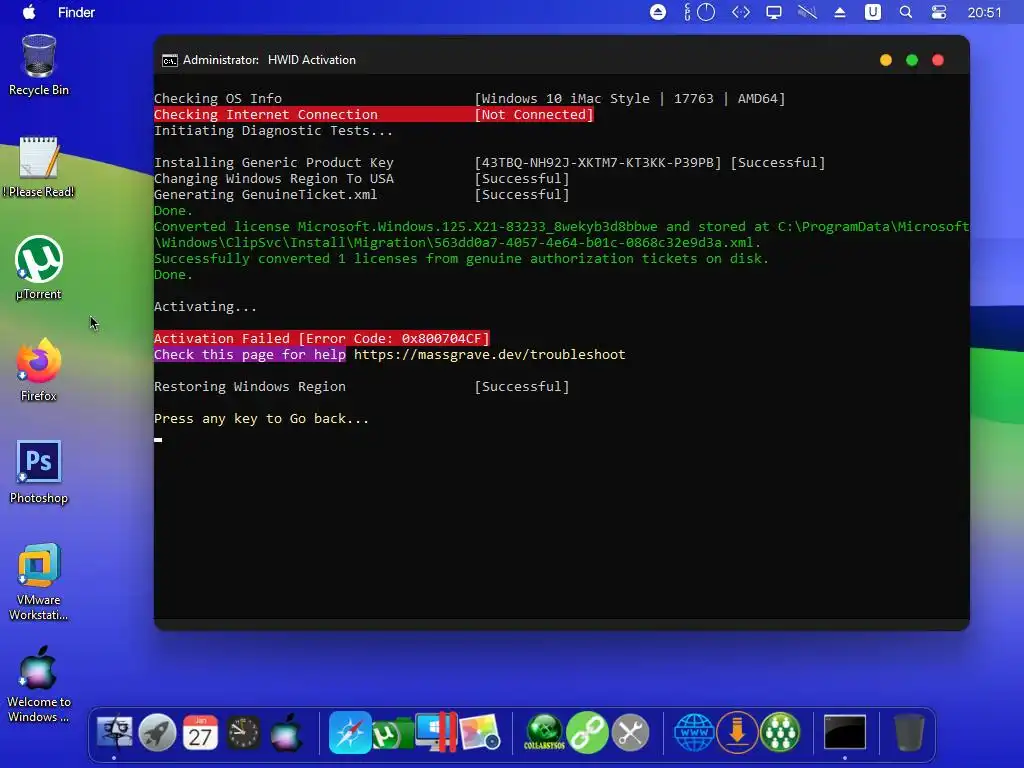Image resolution: width=1024 pixels, height=768 pixels.
Task: Click the round eject icon in the menu bar
Action: pos(658,12)
